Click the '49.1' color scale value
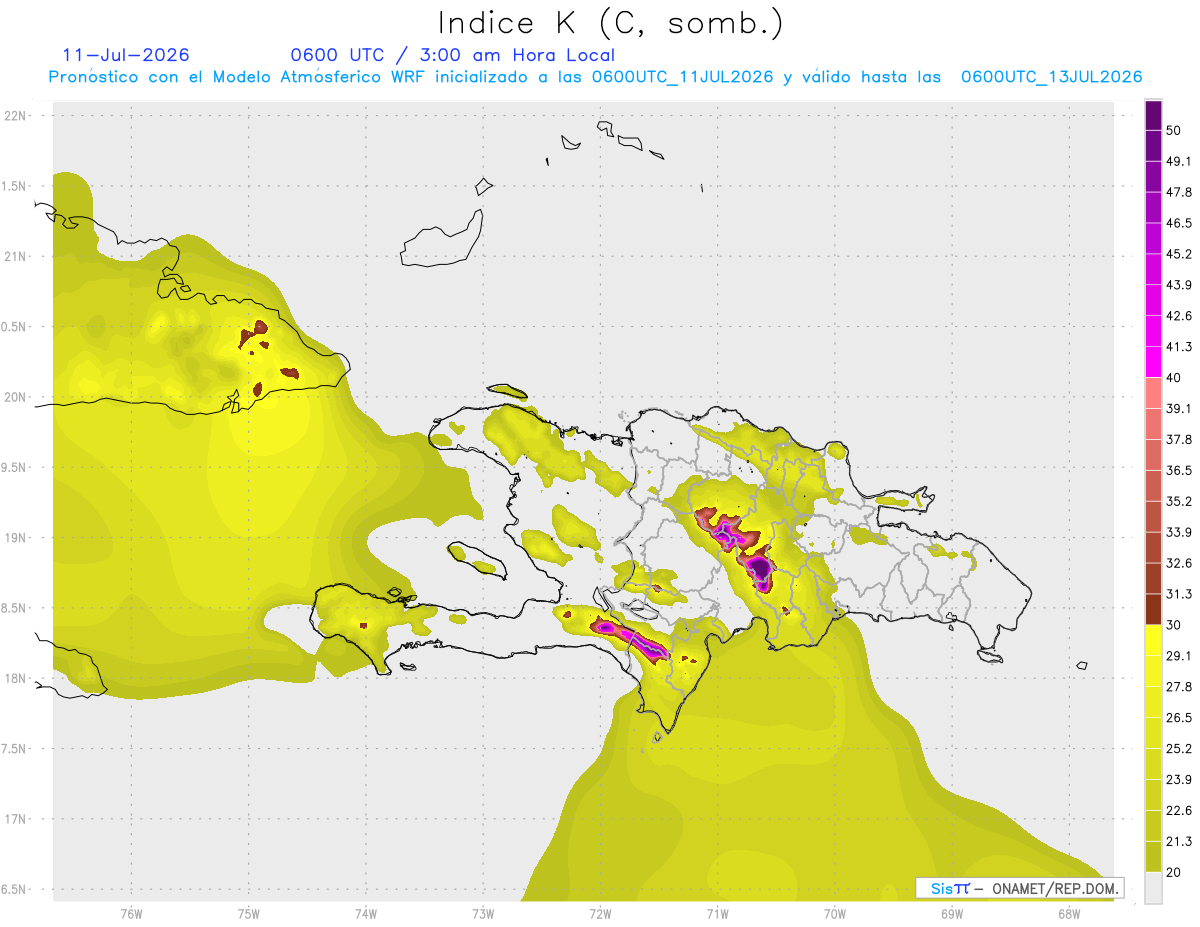The height and width of the screenshot is (927, 1200). pyautogui.click(x=1179, y=161)
